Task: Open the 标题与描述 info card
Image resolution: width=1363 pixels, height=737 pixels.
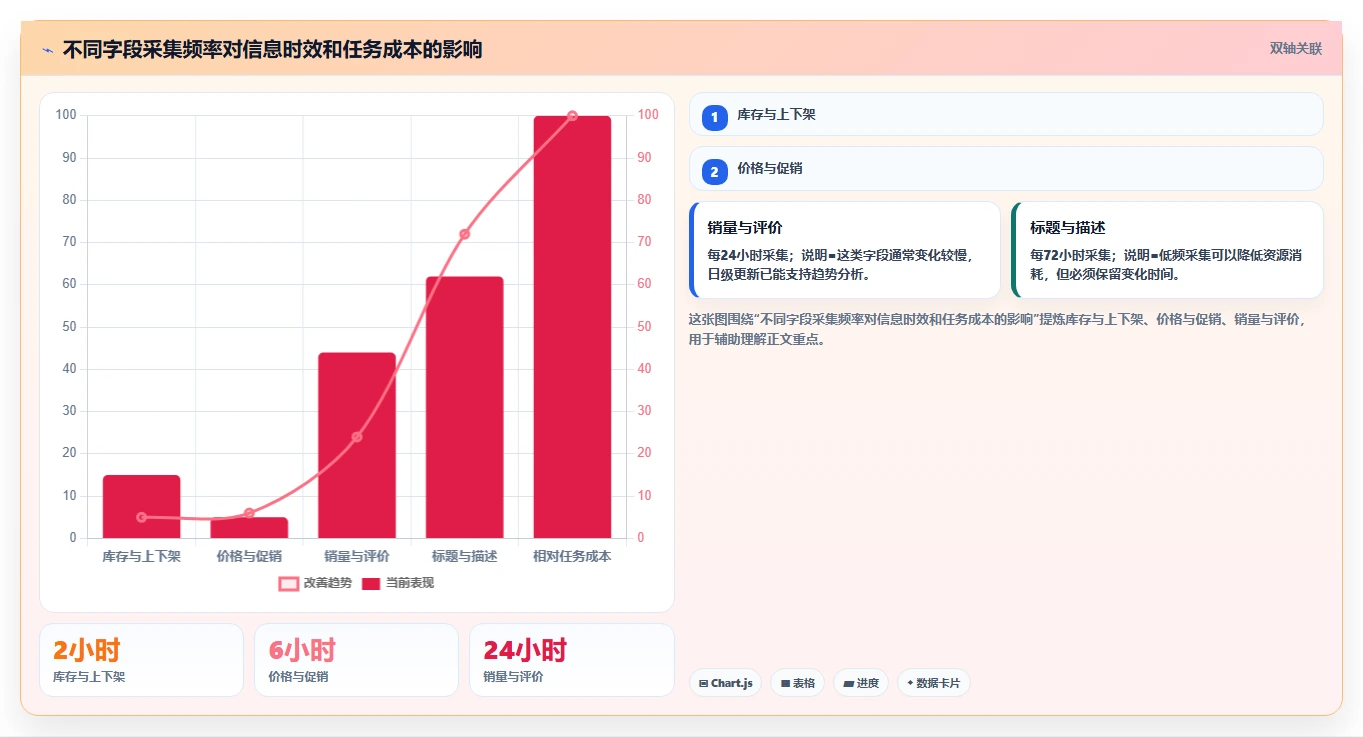Action: [x=1167, y=250]
